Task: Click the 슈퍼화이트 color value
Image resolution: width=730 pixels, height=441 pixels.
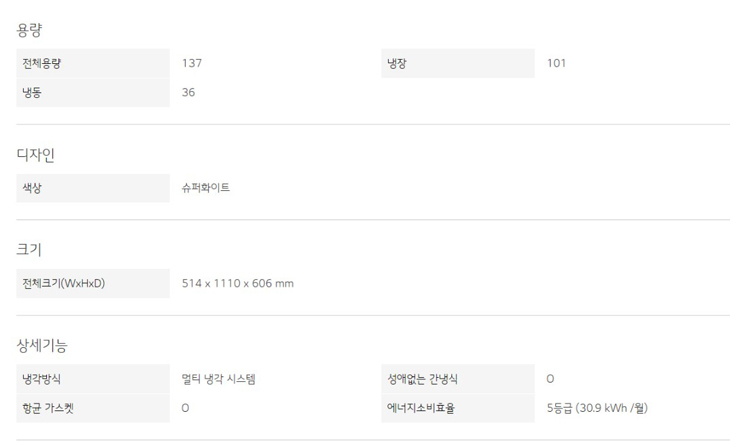Action: tap(206, 187)
